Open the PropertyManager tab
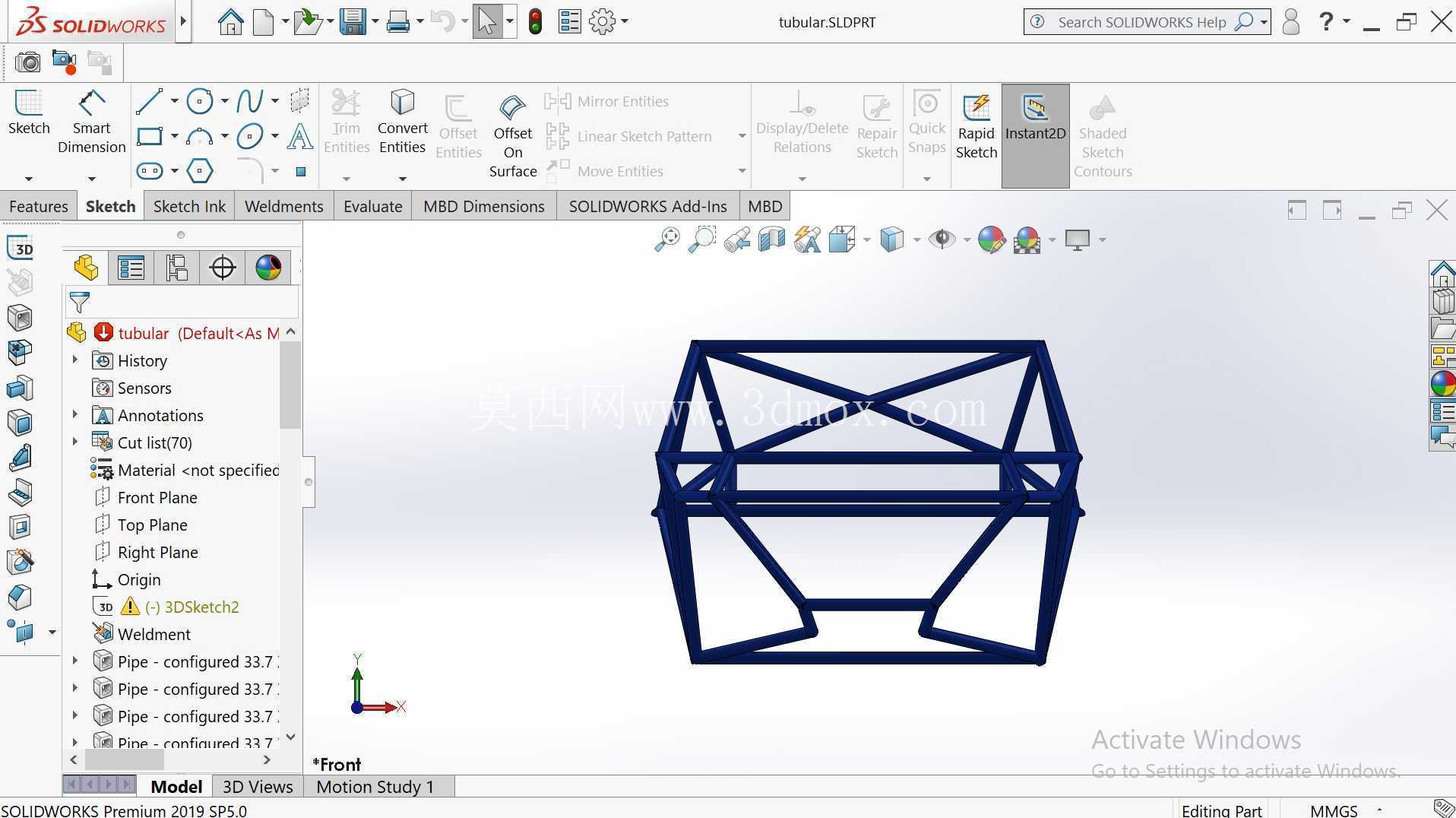Screen dimensions: 1456x818 (131, 268)
